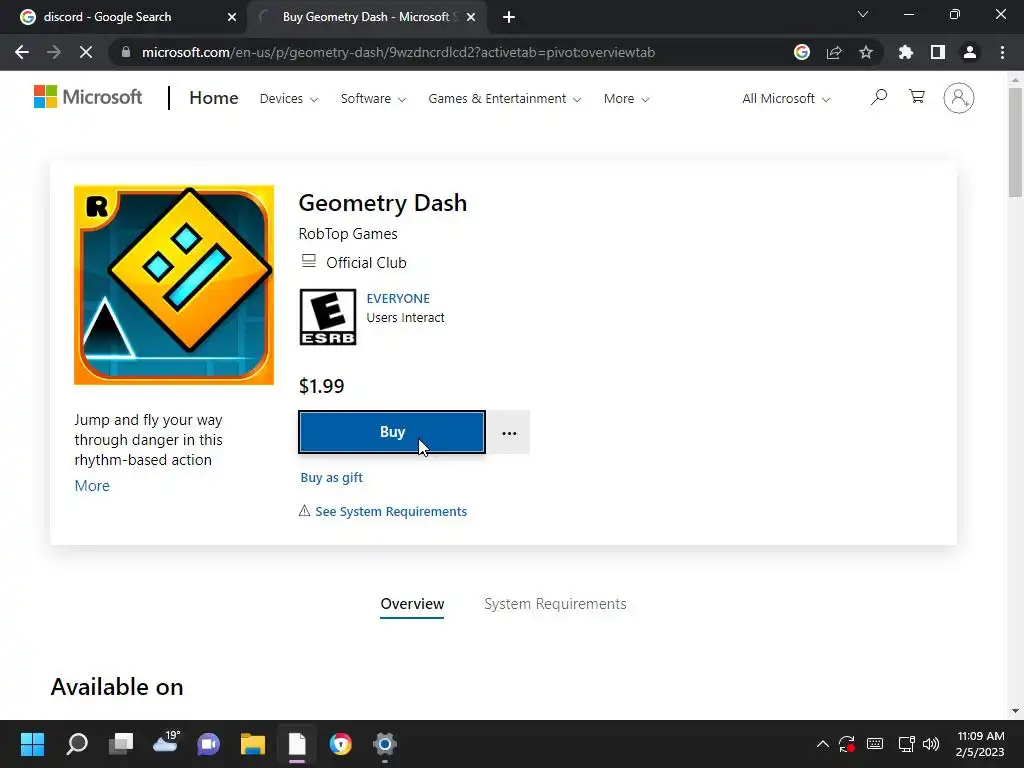Open the Chrome three-dot menu

point(1002,52)
